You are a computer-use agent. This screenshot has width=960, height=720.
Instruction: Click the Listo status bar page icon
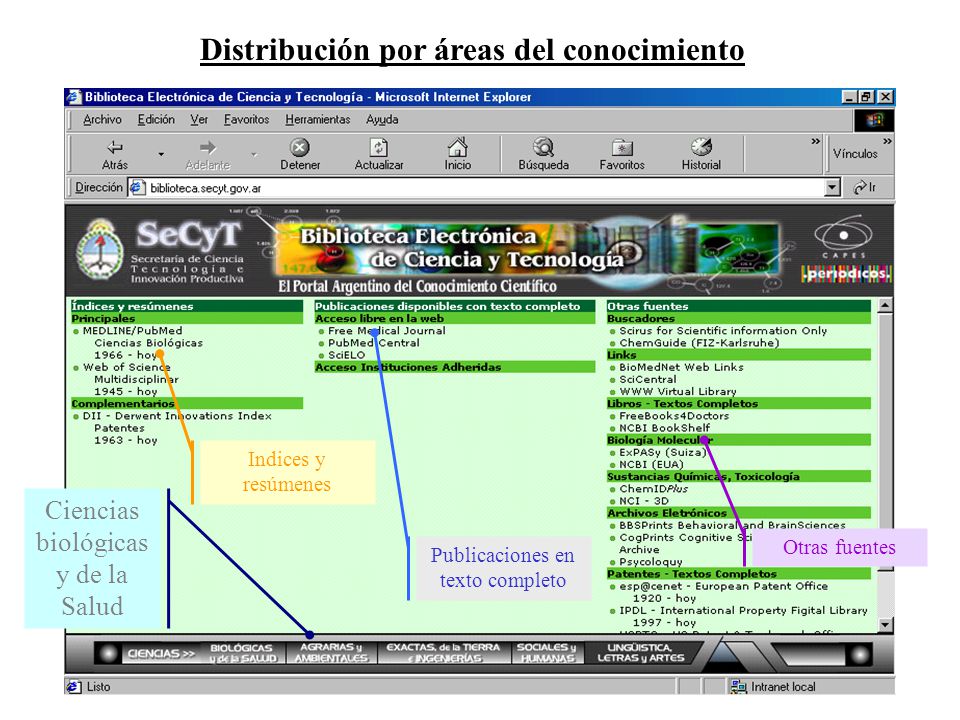click(x=73, y=687)
